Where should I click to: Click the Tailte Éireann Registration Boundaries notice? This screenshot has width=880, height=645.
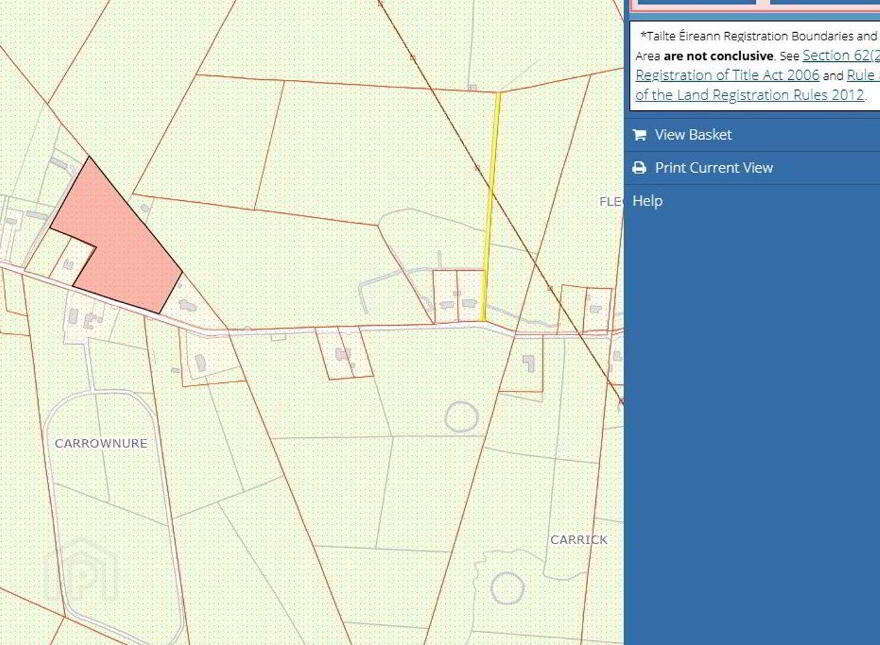[755, 66]
